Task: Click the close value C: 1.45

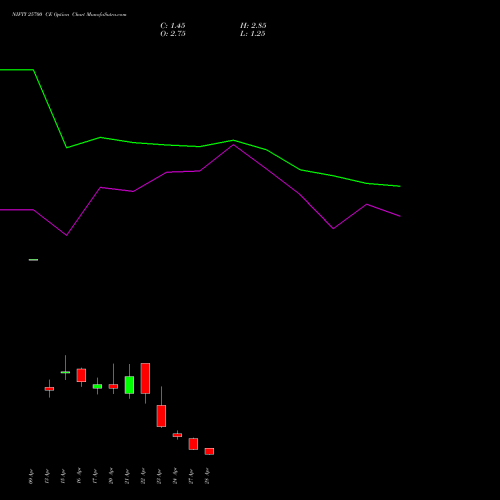Action: [173, 26]
